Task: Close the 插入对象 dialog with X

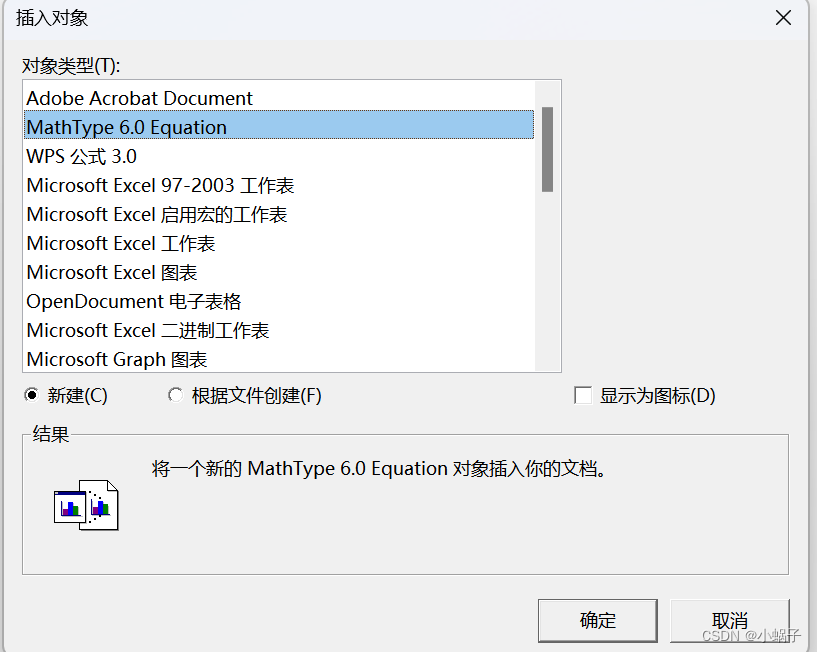Action: click(x=783, y=18)
